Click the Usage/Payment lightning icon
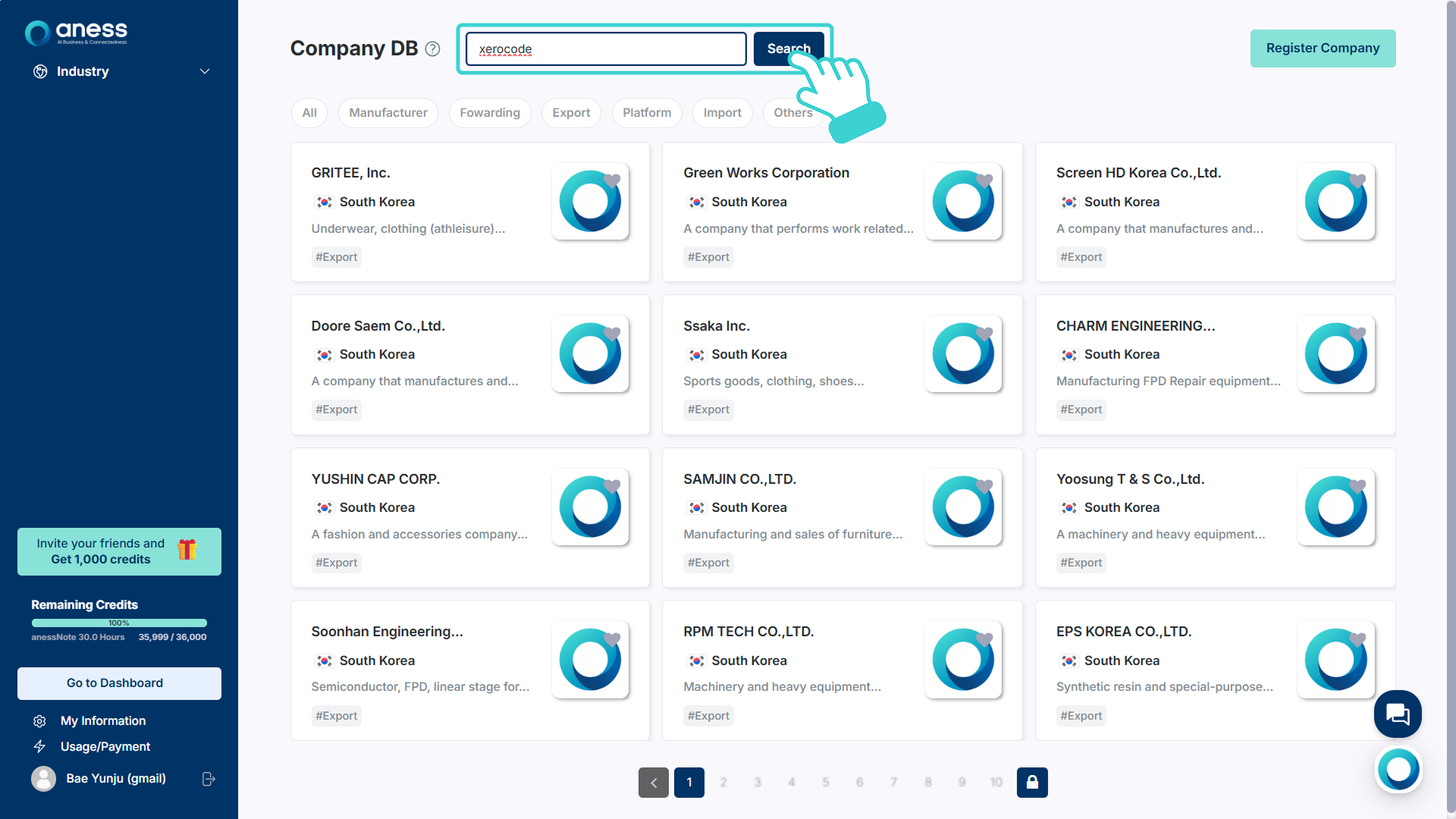The height and width of the screenshot is (819, 1456). pyautogui.click(x=39, y=747)
